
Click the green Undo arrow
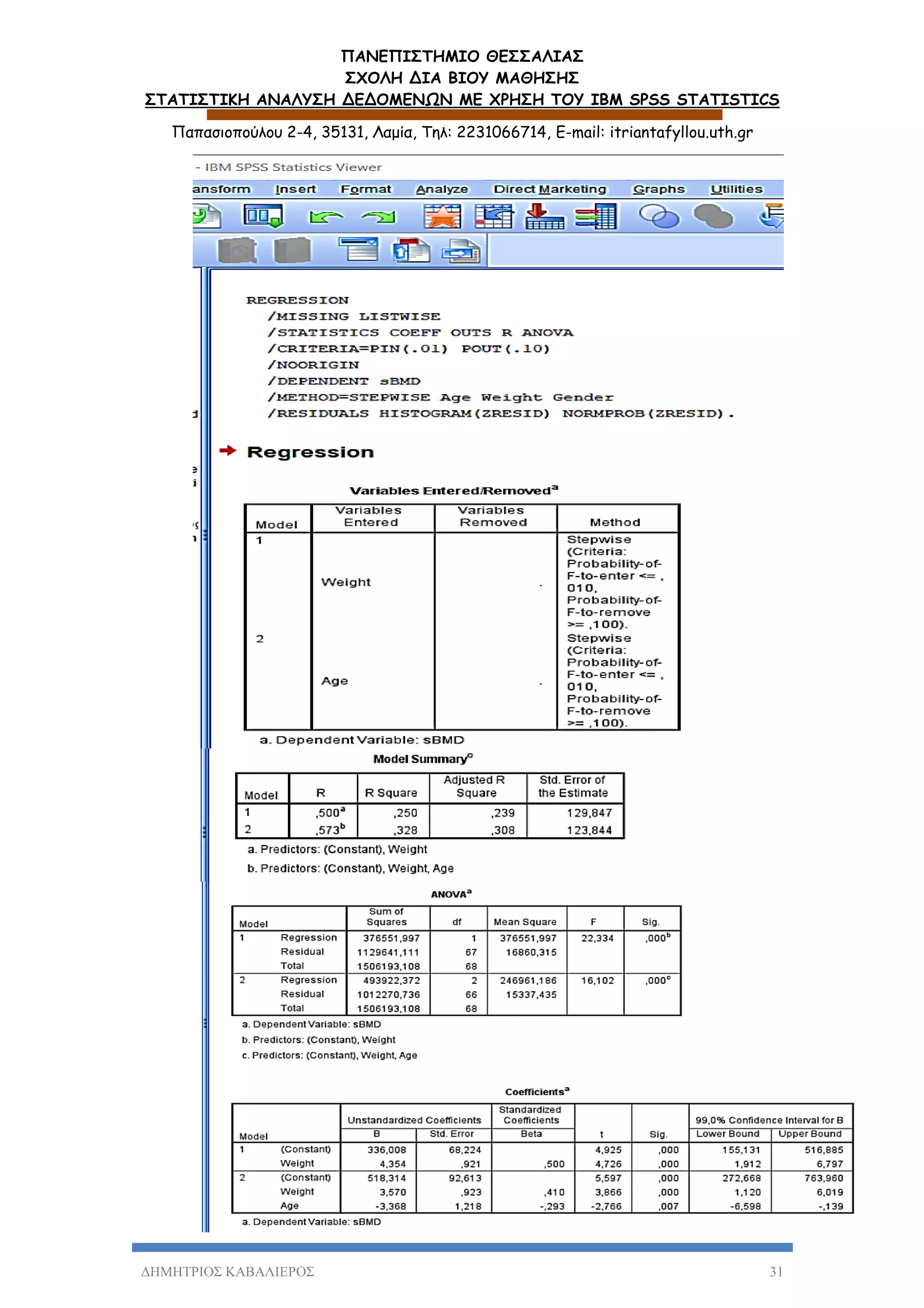tap(326, 217)
